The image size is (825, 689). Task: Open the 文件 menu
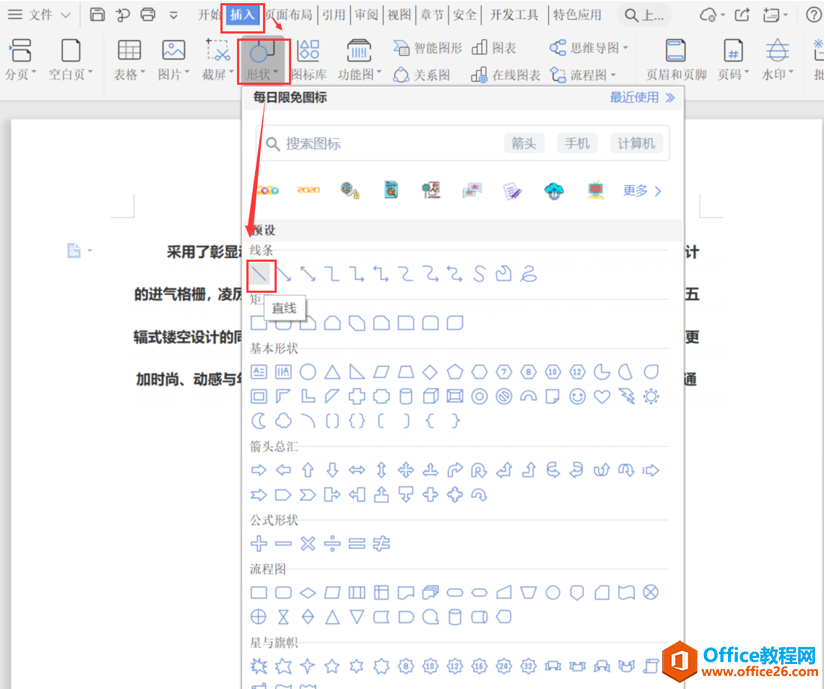tap(39, 15)
